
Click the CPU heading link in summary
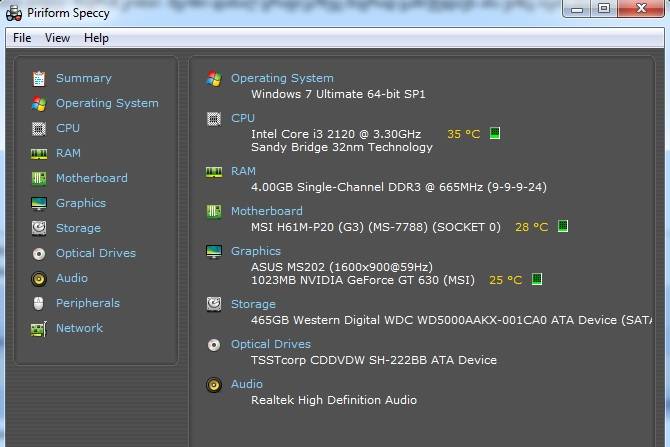[x=243, y=118]
